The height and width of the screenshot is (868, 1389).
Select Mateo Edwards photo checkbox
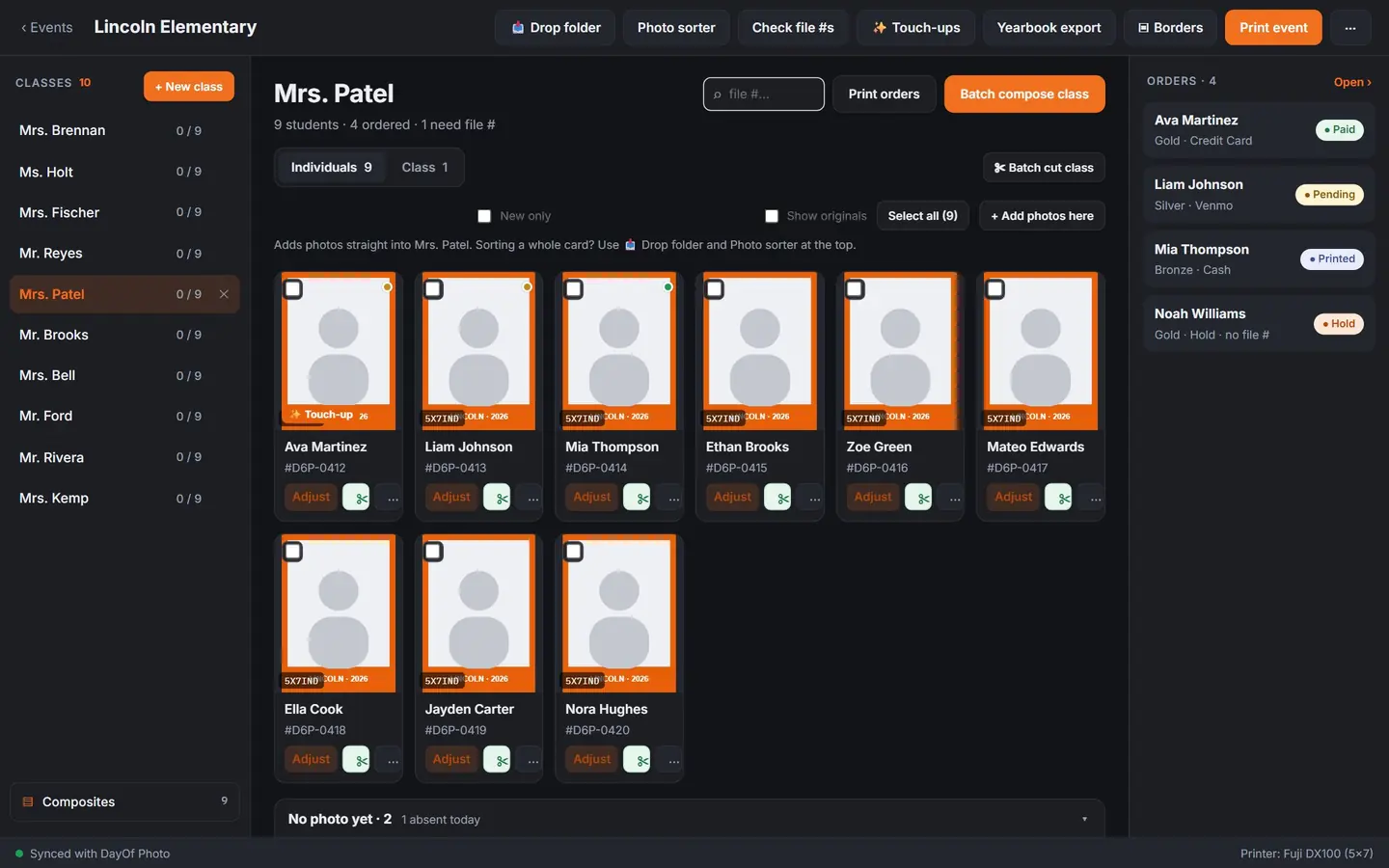[995, 288]
